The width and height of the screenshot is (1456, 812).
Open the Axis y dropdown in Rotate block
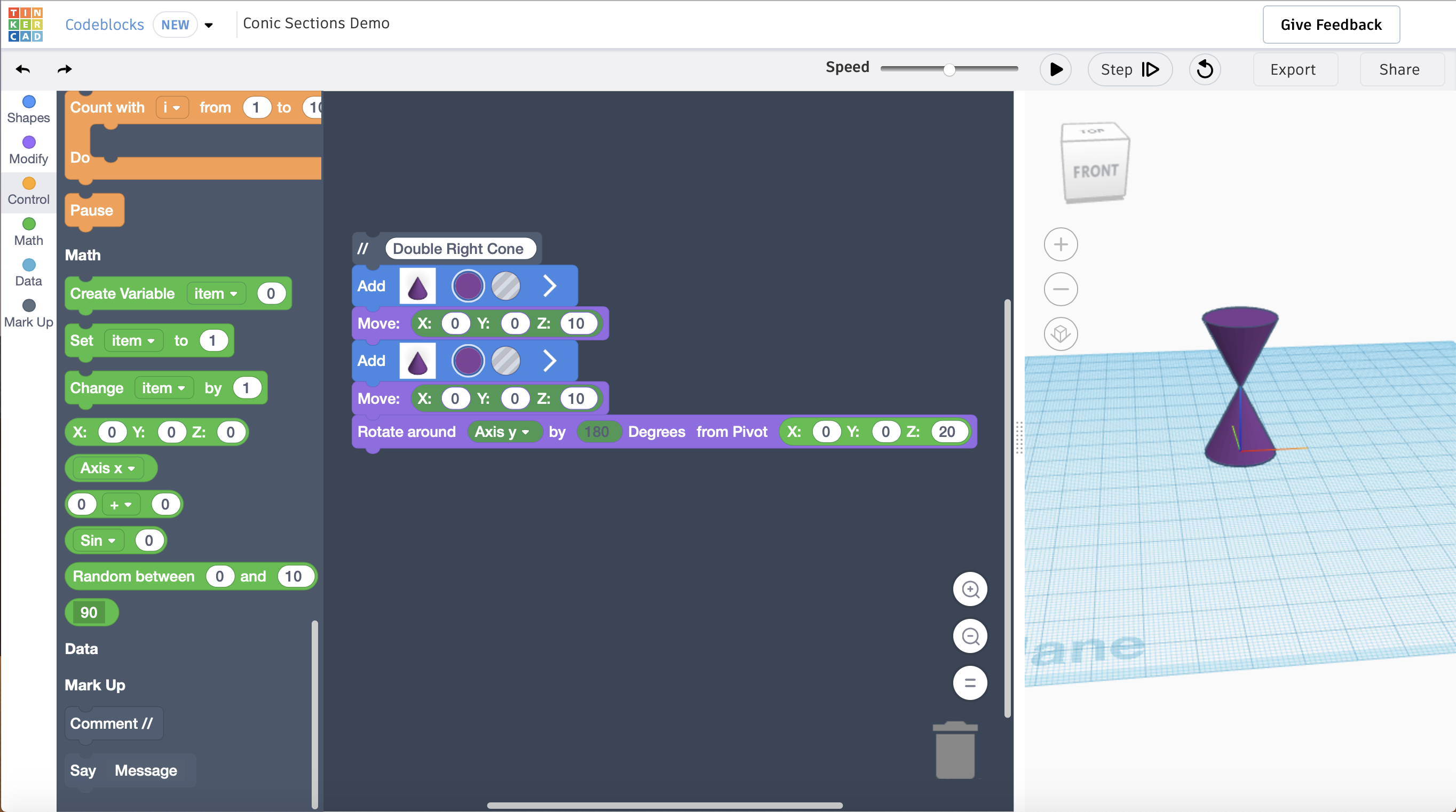point(502,432)
